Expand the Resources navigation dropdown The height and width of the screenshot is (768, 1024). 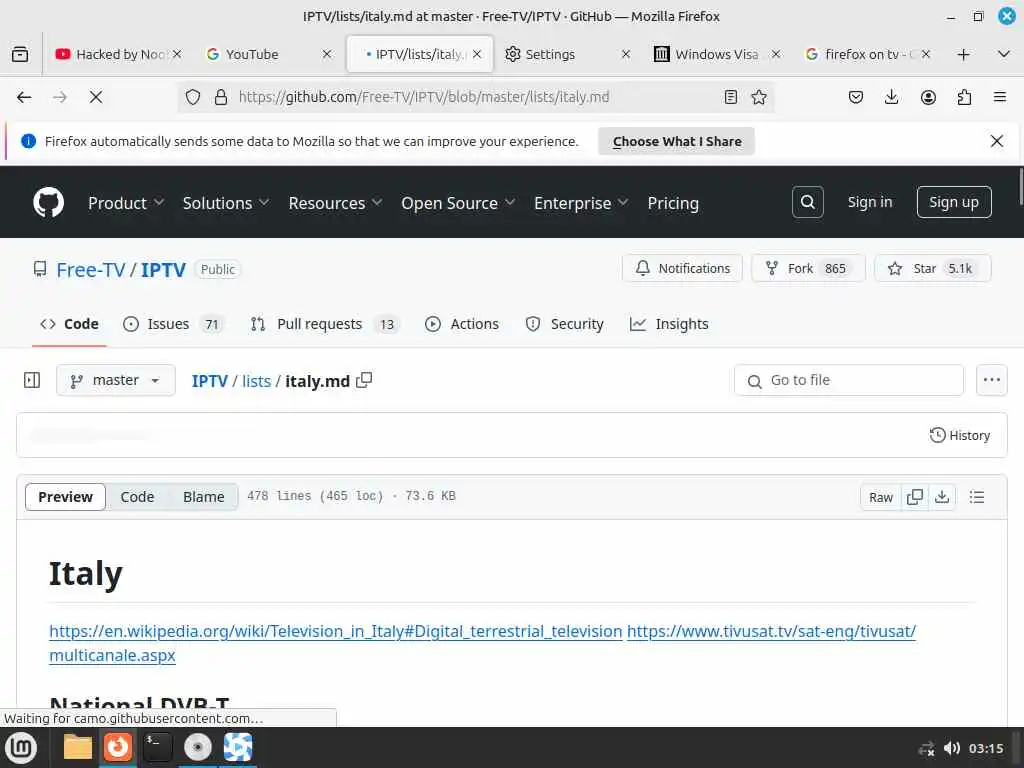tap(335, 203)
